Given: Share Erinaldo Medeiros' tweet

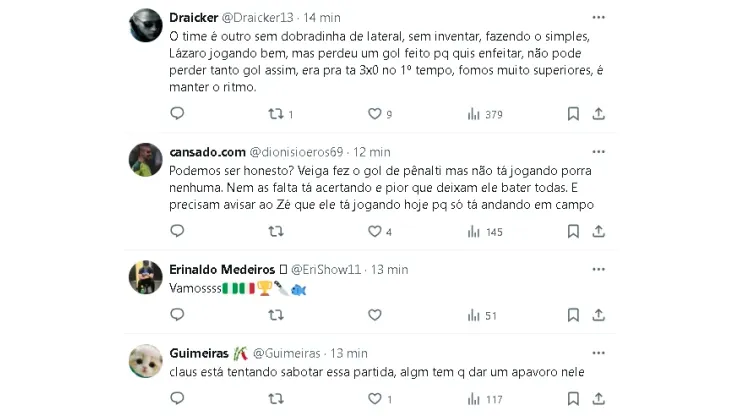Looking at the screenshot, I should point(598,315).
